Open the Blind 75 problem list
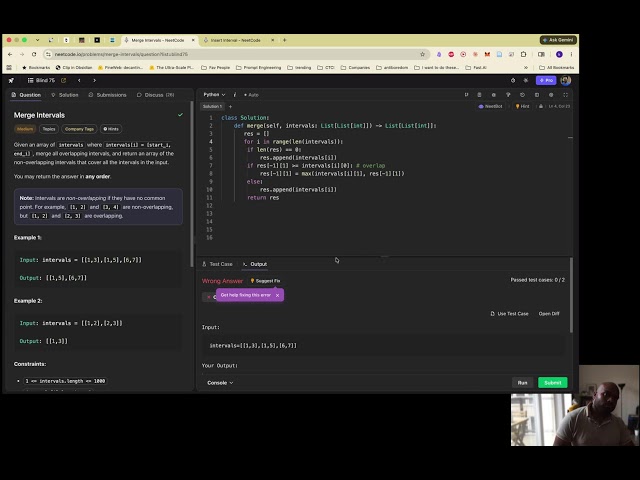 41,80
